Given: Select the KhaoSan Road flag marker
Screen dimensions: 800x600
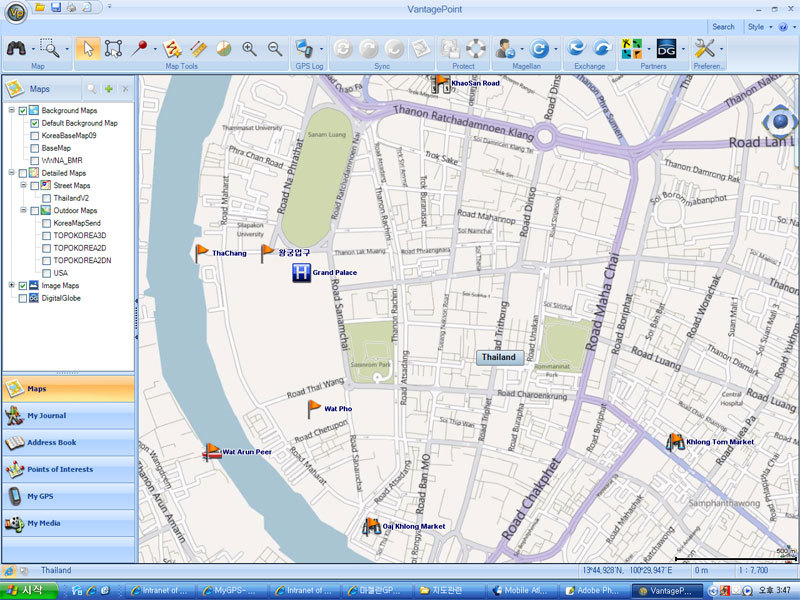Looking at the screenshot, I should click(x=440, y=83).
